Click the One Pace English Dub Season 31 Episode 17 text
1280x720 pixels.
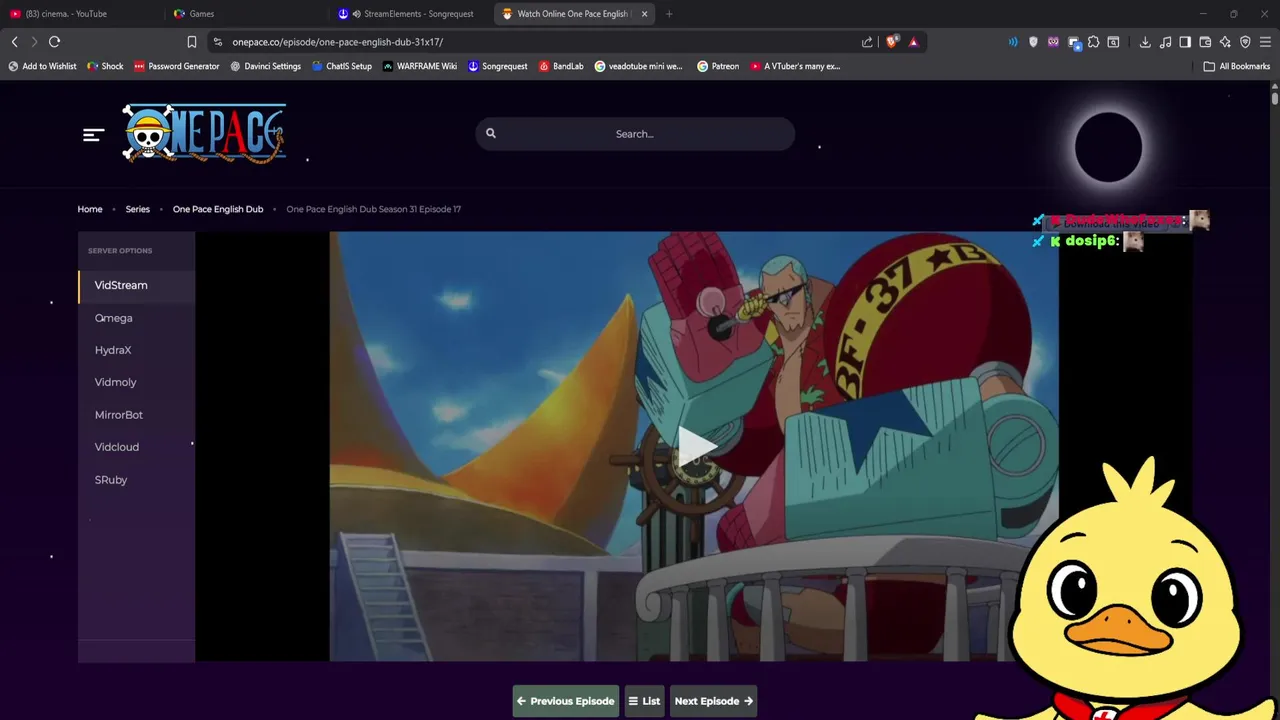point(374,209)
